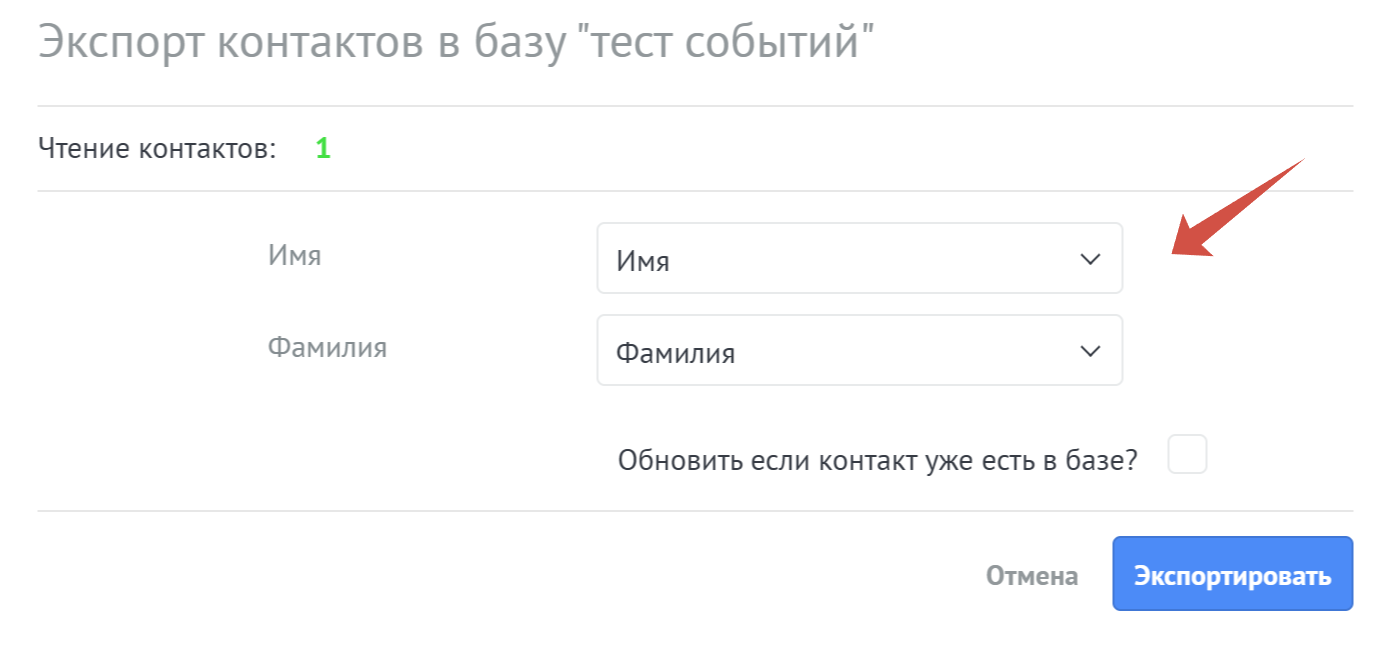Click the gray Фамилия field label on the left
This screenshot has height=651, width=1399.
coord(327,347)
